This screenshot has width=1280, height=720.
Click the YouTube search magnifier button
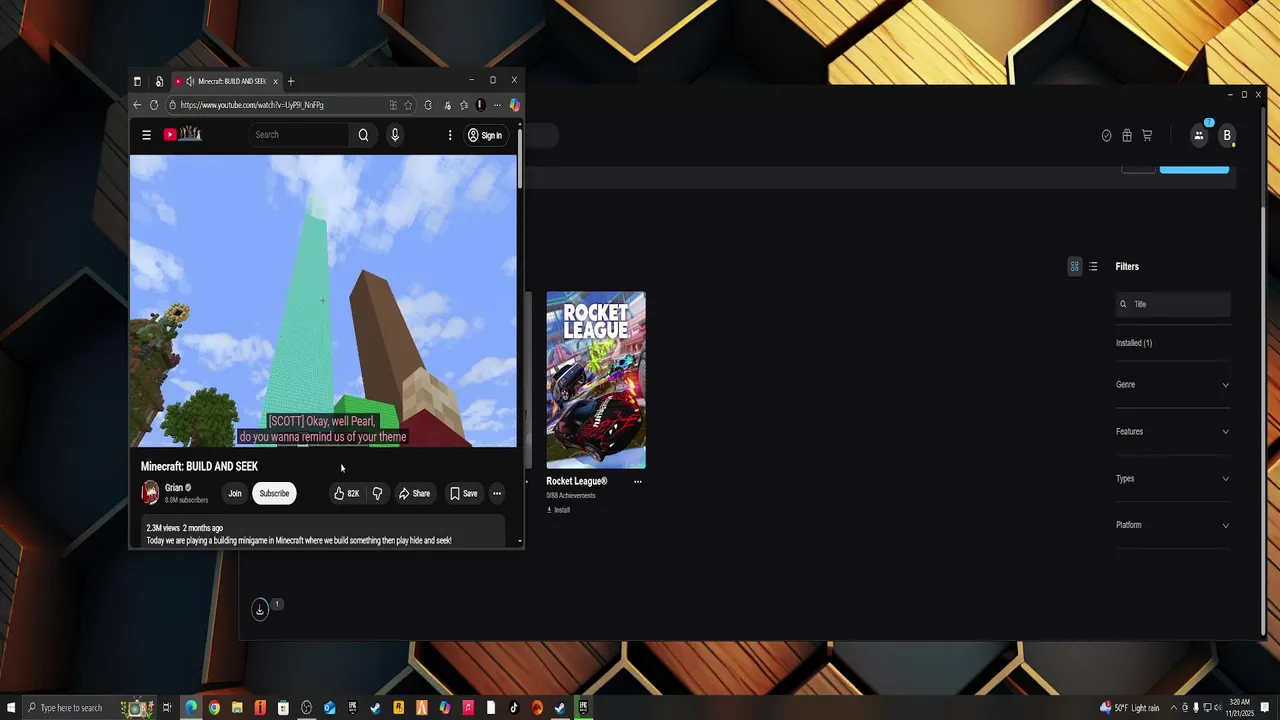point(363,135)
